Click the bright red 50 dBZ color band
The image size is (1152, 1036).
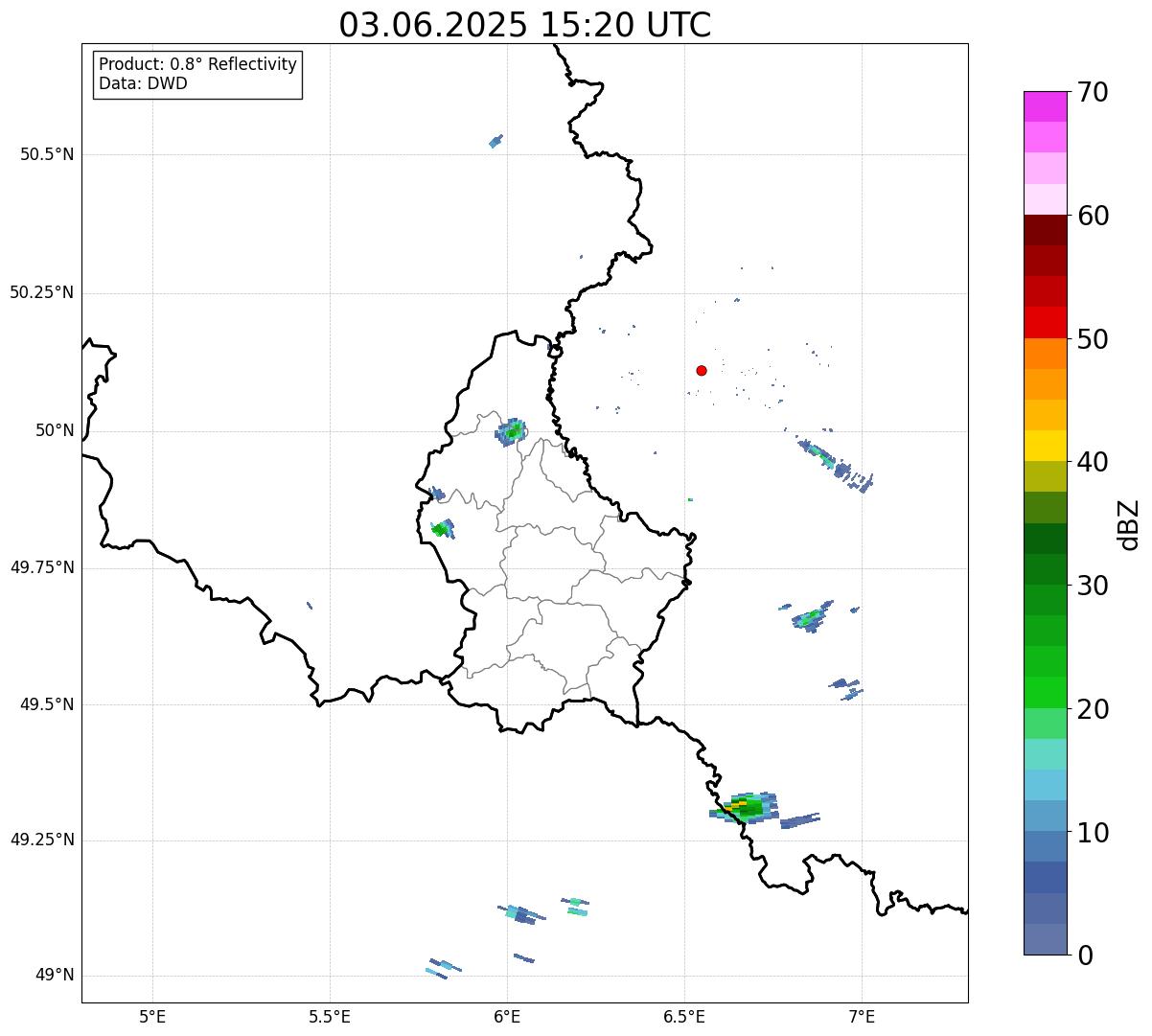tap(1046, 323)
